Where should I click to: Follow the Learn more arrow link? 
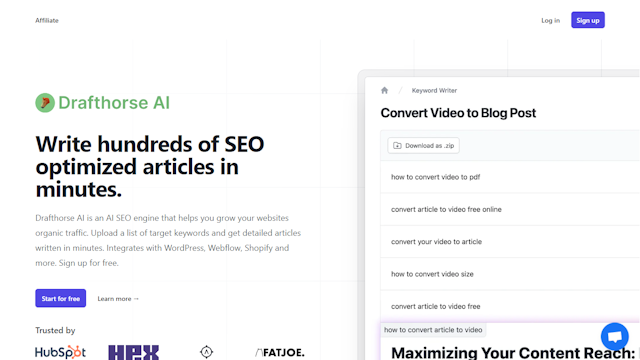pos(118,299)
